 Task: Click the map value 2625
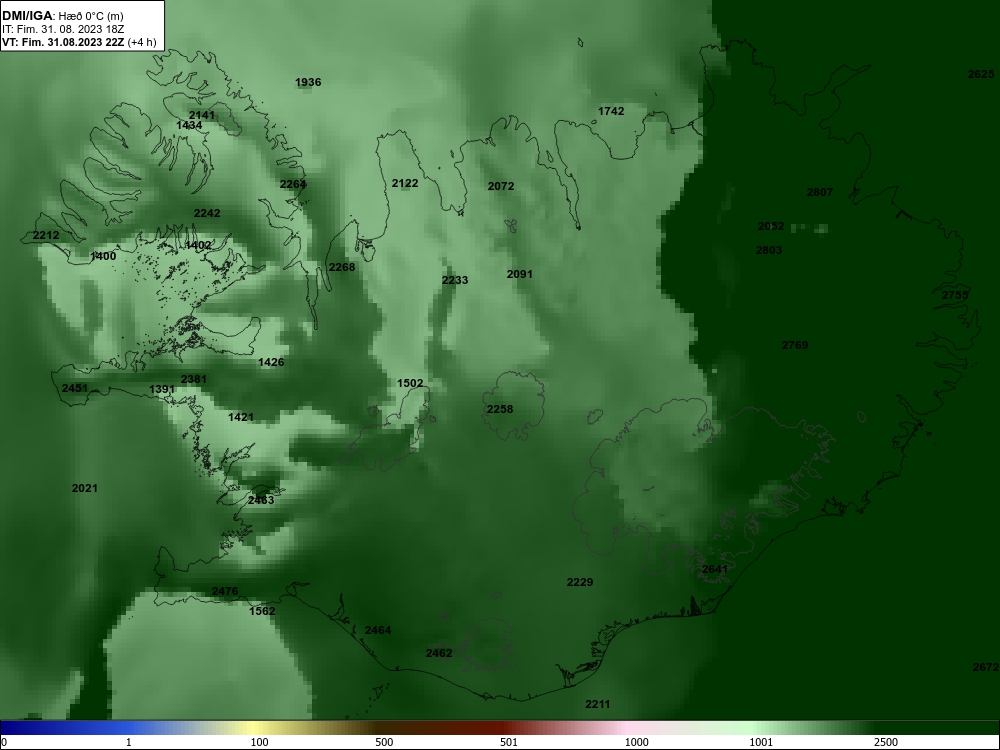point(982,75)
